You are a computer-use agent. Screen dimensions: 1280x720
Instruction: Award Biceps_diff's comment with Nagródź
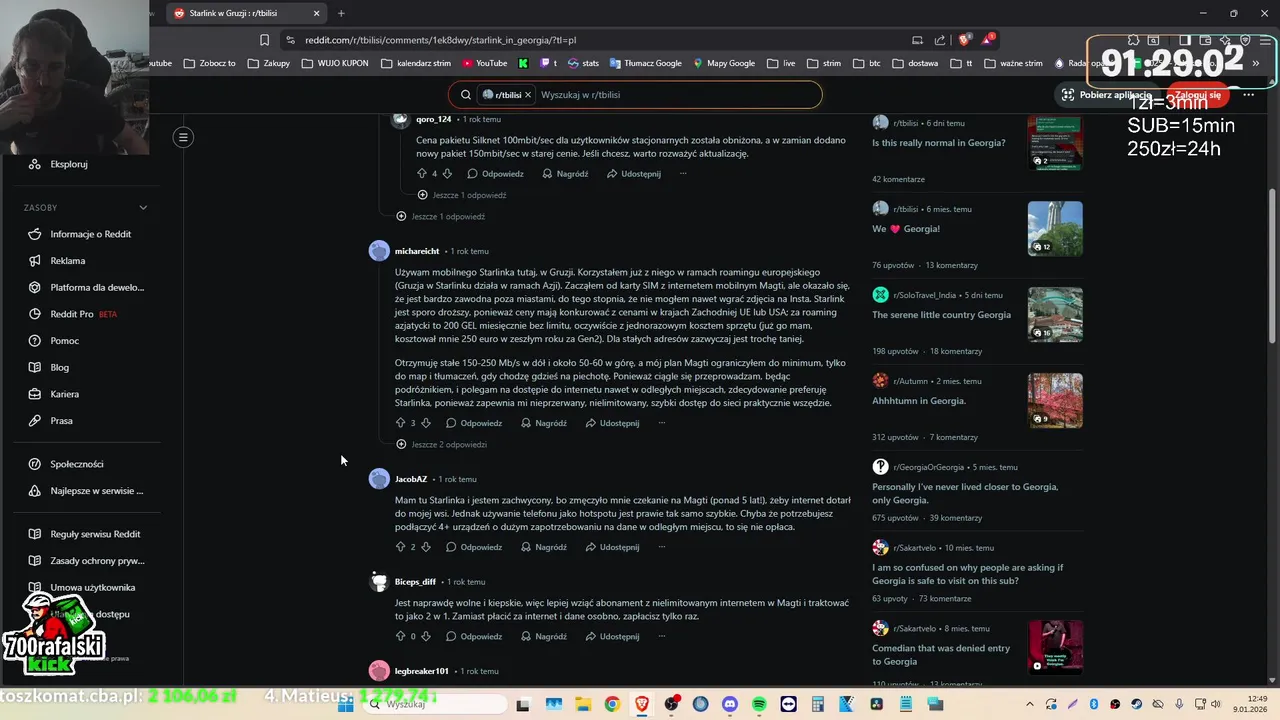(543, 636)
